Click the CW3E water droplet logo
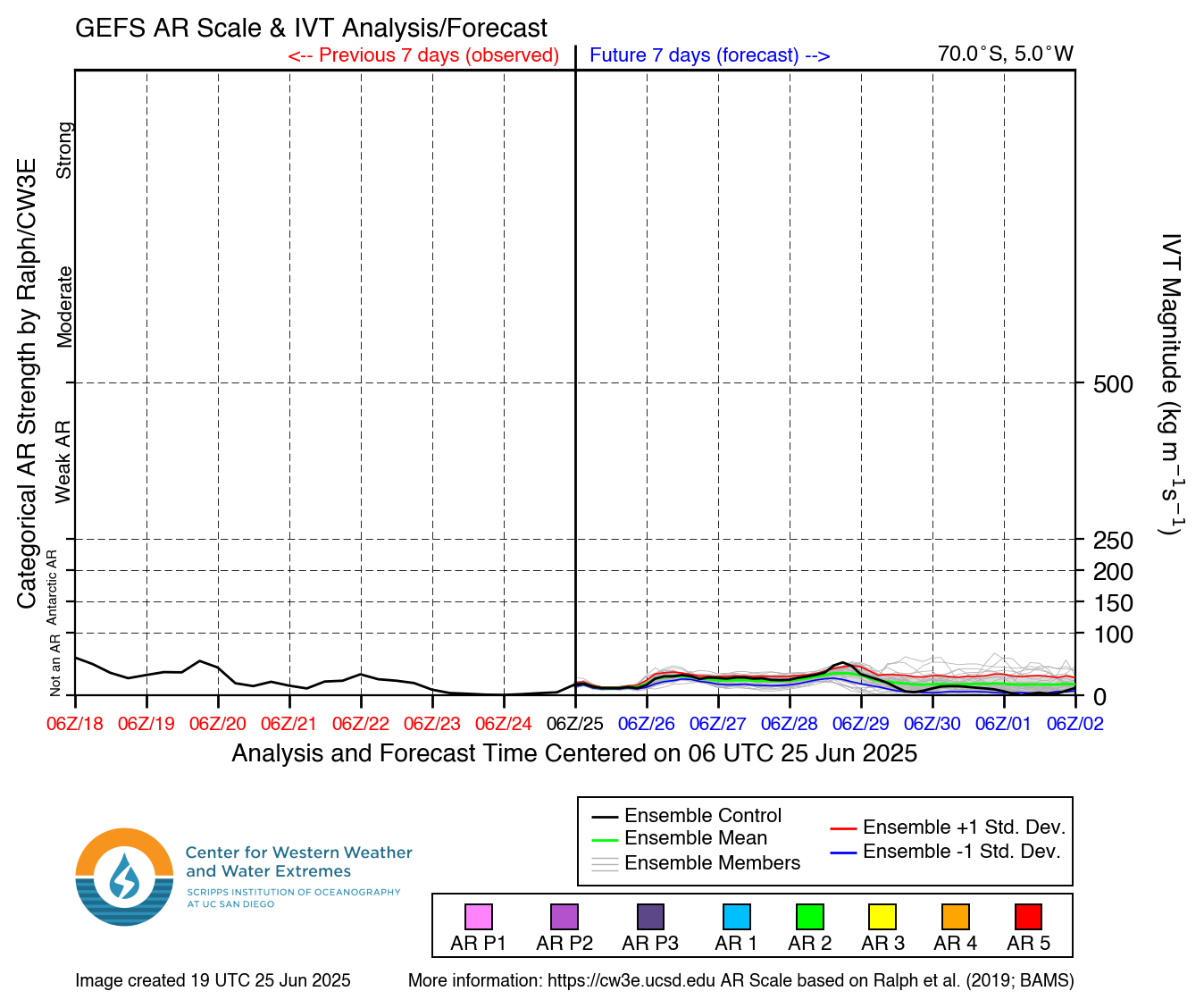The image size is (1204, 1008). point(124,877)
